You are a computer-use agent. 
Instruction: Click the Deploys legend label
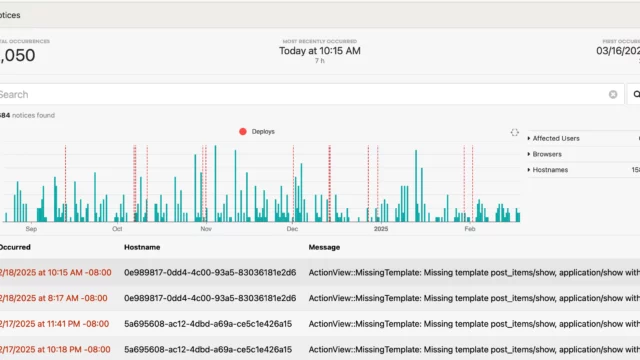click(x=263, y=131)
